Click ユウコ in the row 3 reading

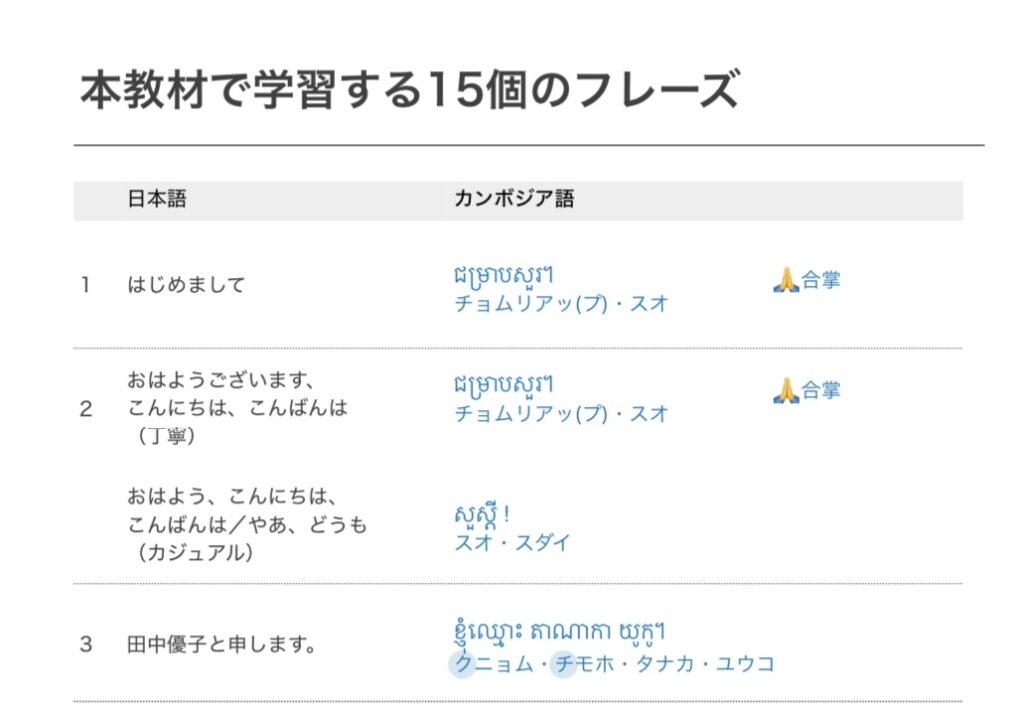745,664
